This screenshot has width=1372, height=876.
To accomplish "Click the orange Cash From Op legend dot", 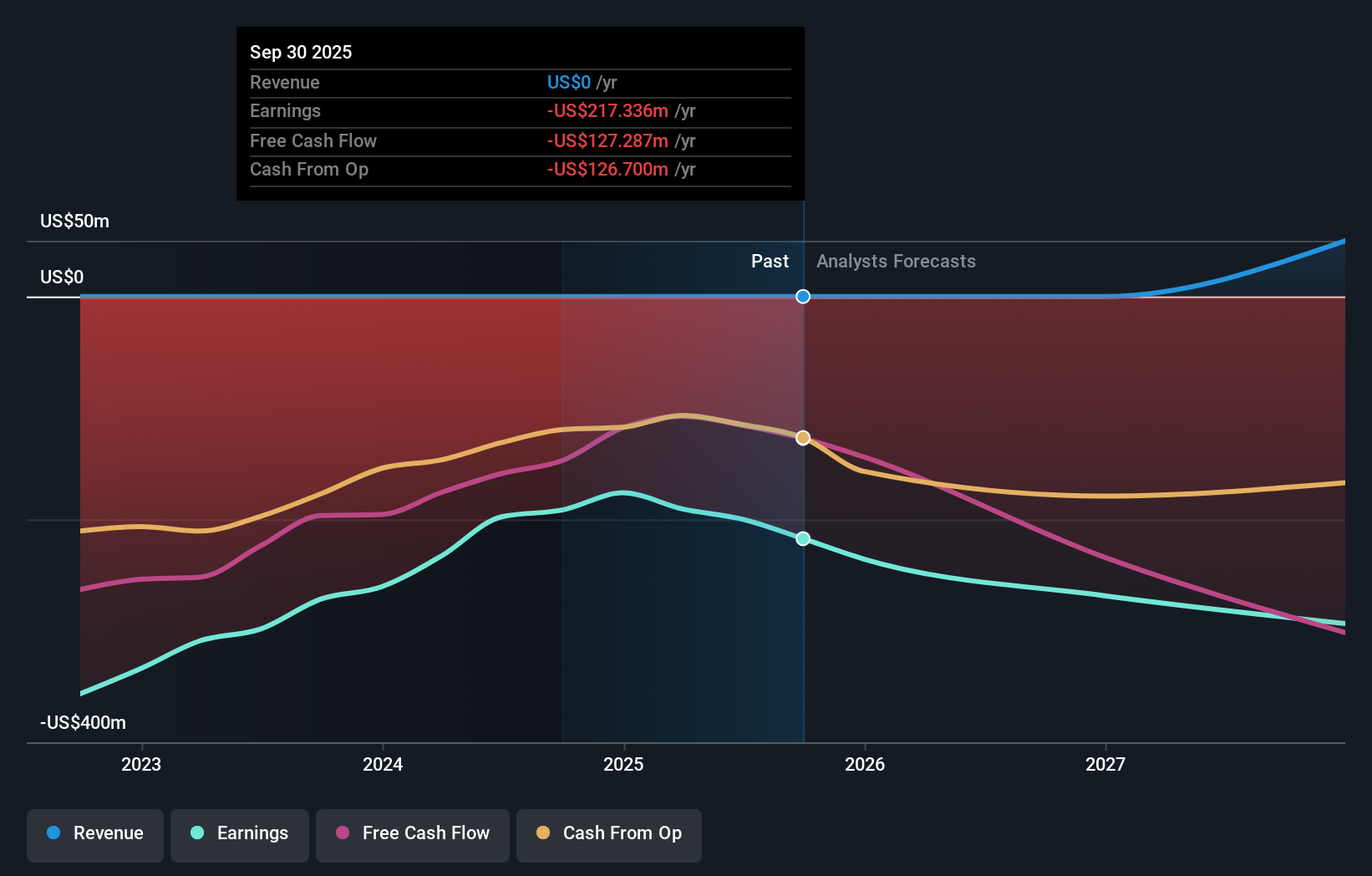I will tap(542, 833).
